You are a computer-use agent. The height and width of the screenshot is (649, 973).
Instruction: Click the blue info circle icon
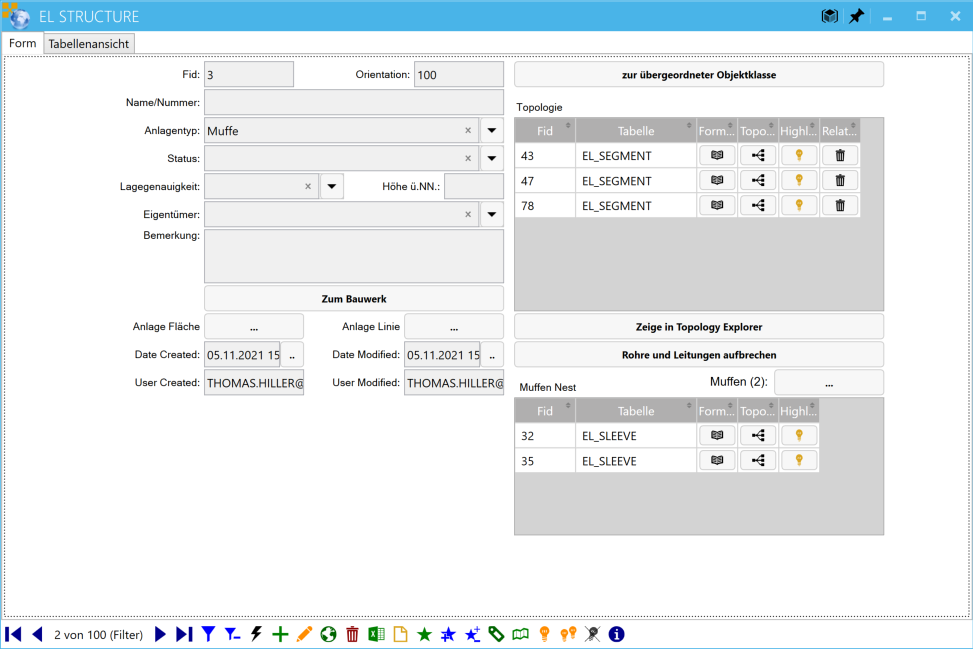coord(616,634)
